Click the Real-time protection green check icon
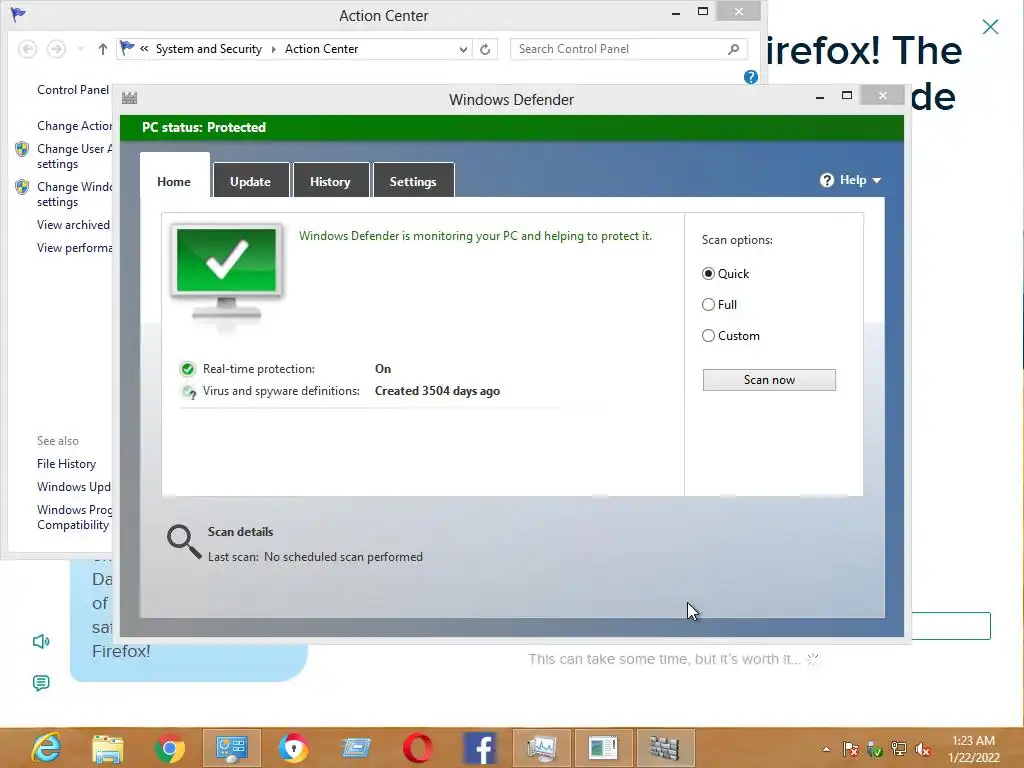 pos(187,369)
